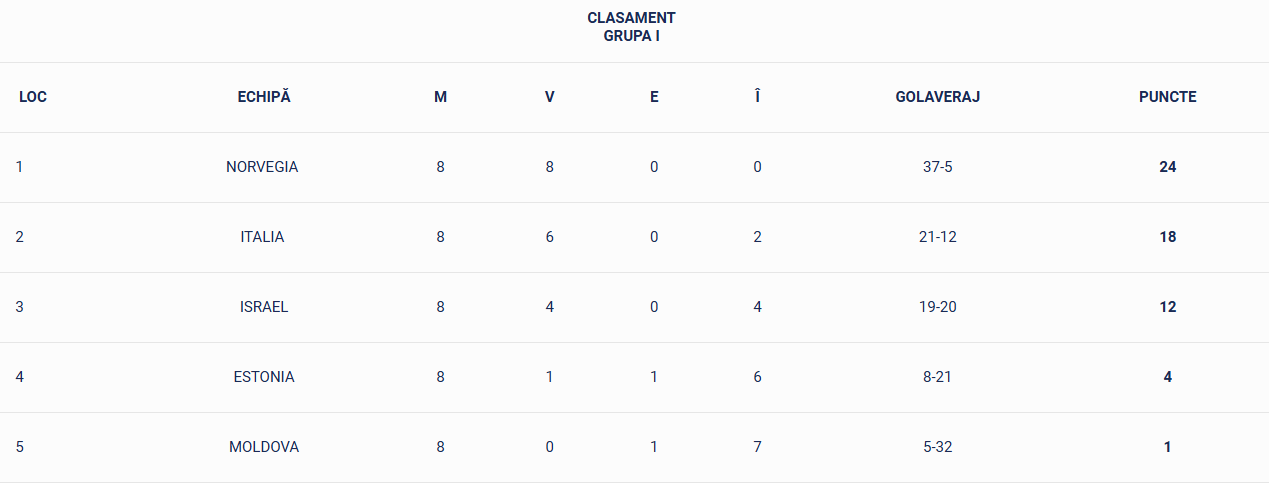Click Norvegia's 37-5 goal average
1281x501 pixels.
(x=937, y=167)
